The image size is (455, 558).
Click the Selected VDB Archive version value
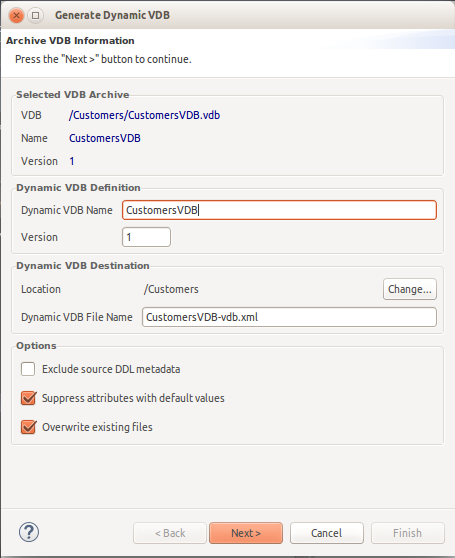tap(72, 161)
